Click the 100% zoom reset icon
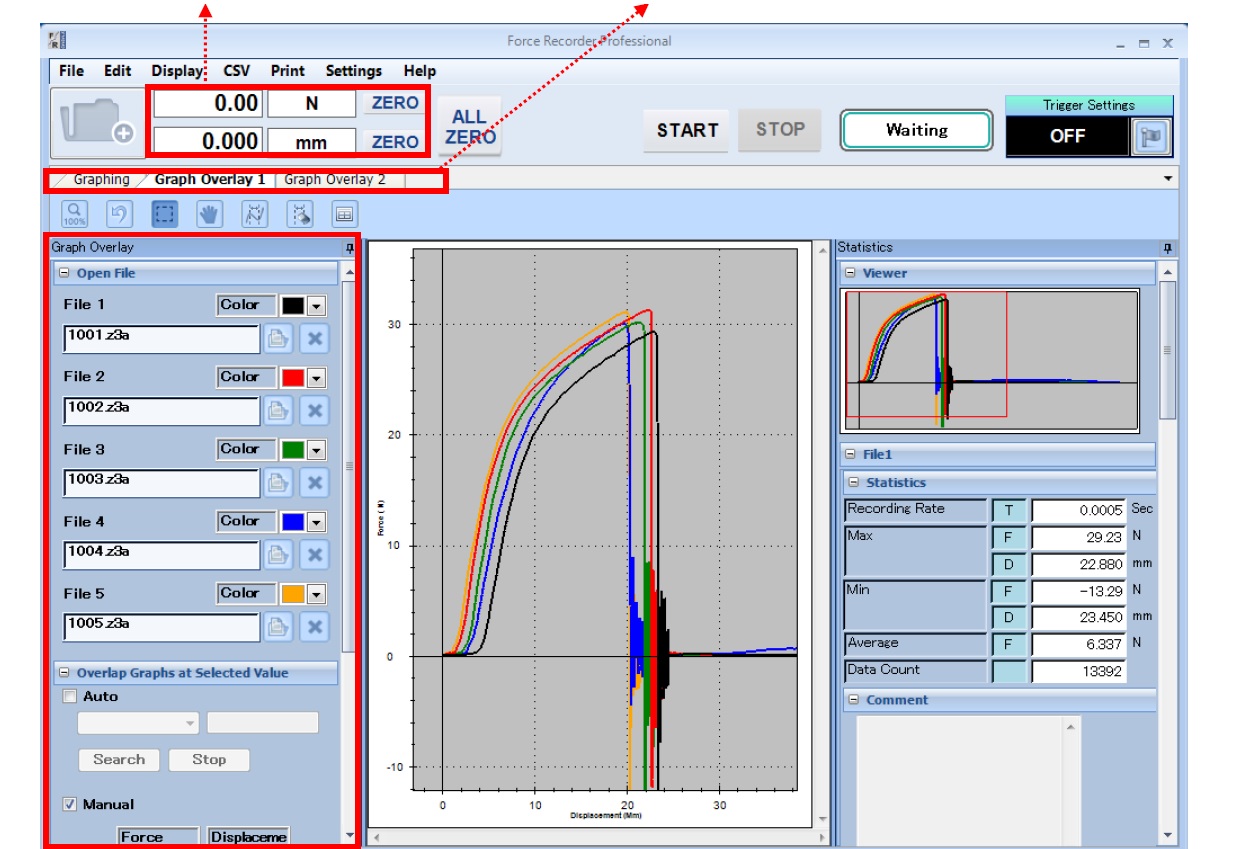Screen dimensions: 1243x849 pyautogui.click(x=74, y=213)
